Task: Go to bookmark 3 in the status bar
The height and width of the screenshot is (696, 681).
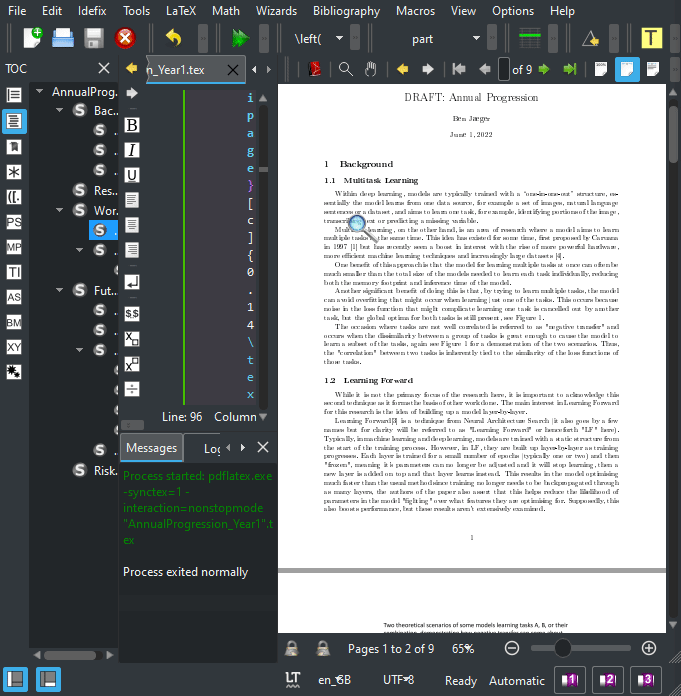Action: 646,680
